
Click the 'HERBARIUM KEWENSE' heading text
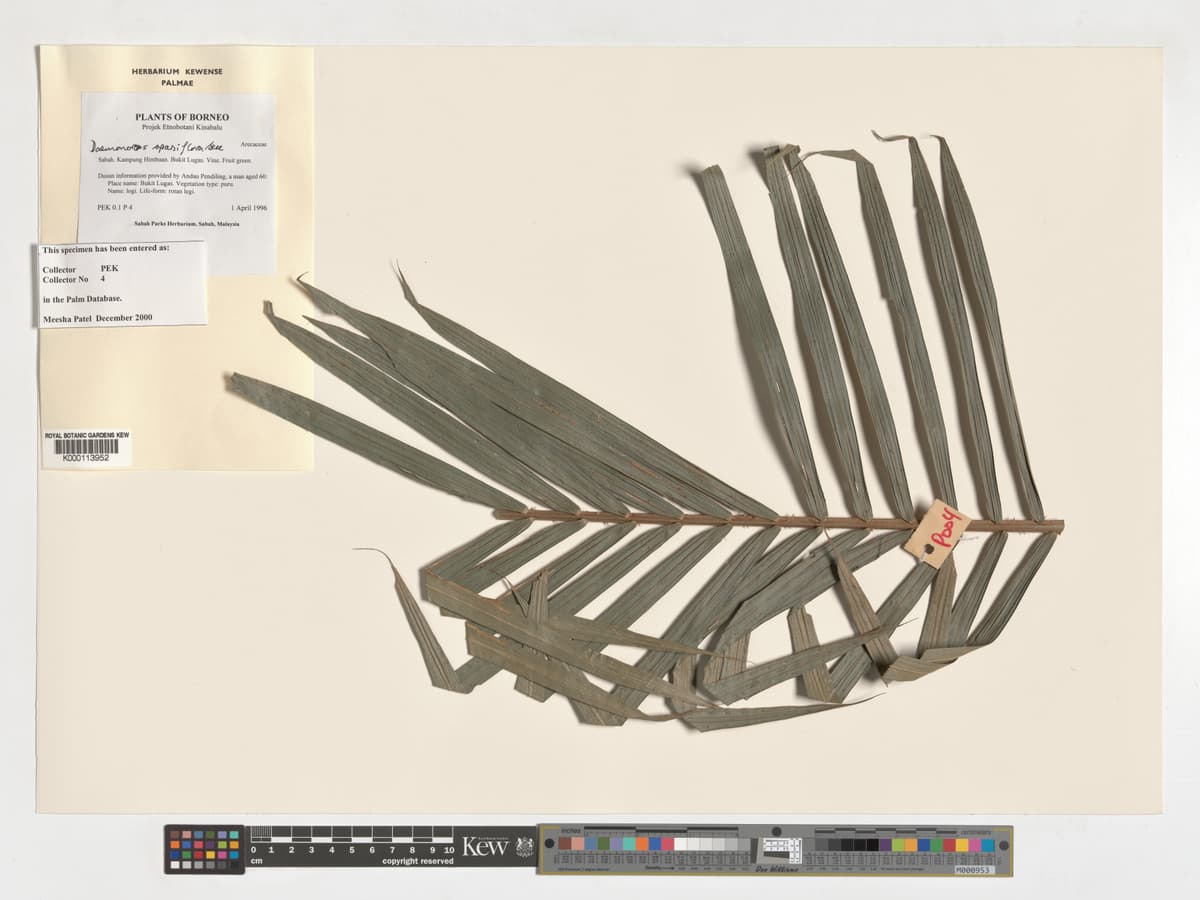pos(176,73)
